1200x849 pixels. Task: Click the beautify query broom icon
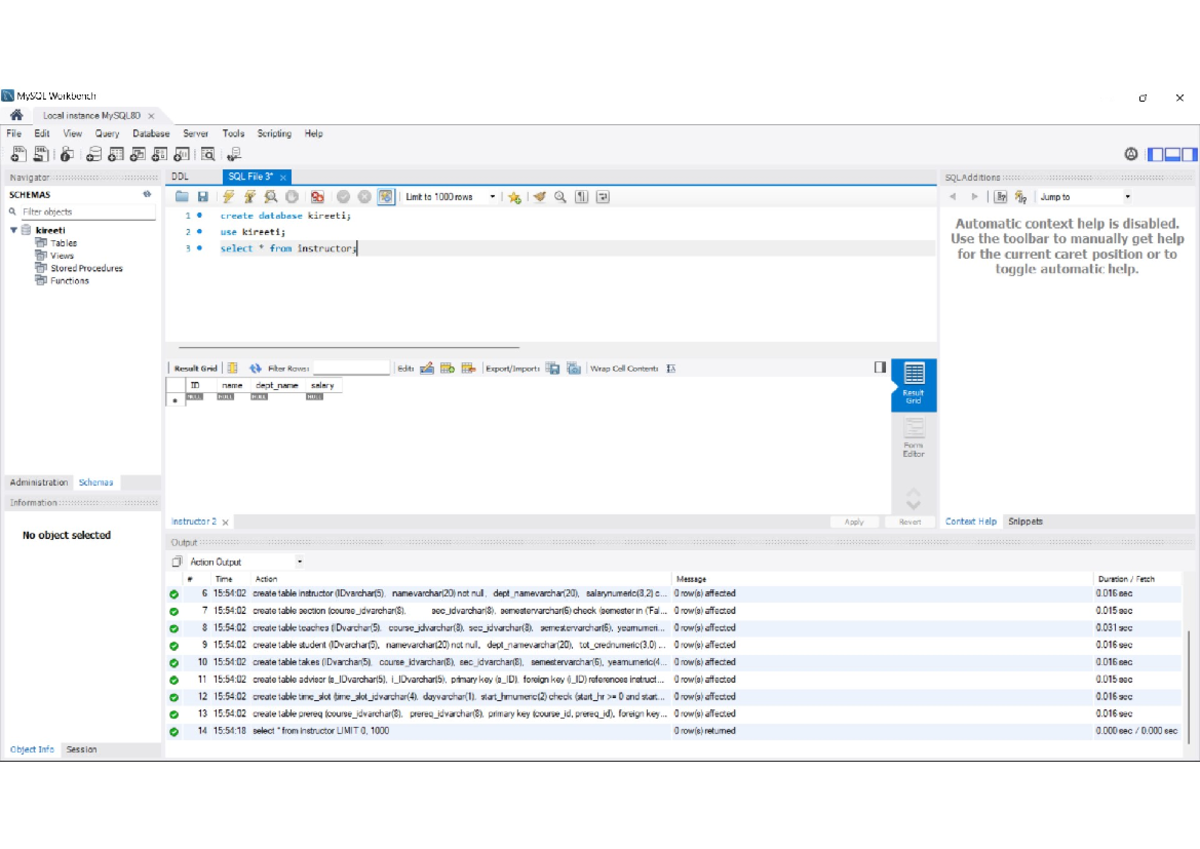(x=540, y=197)
